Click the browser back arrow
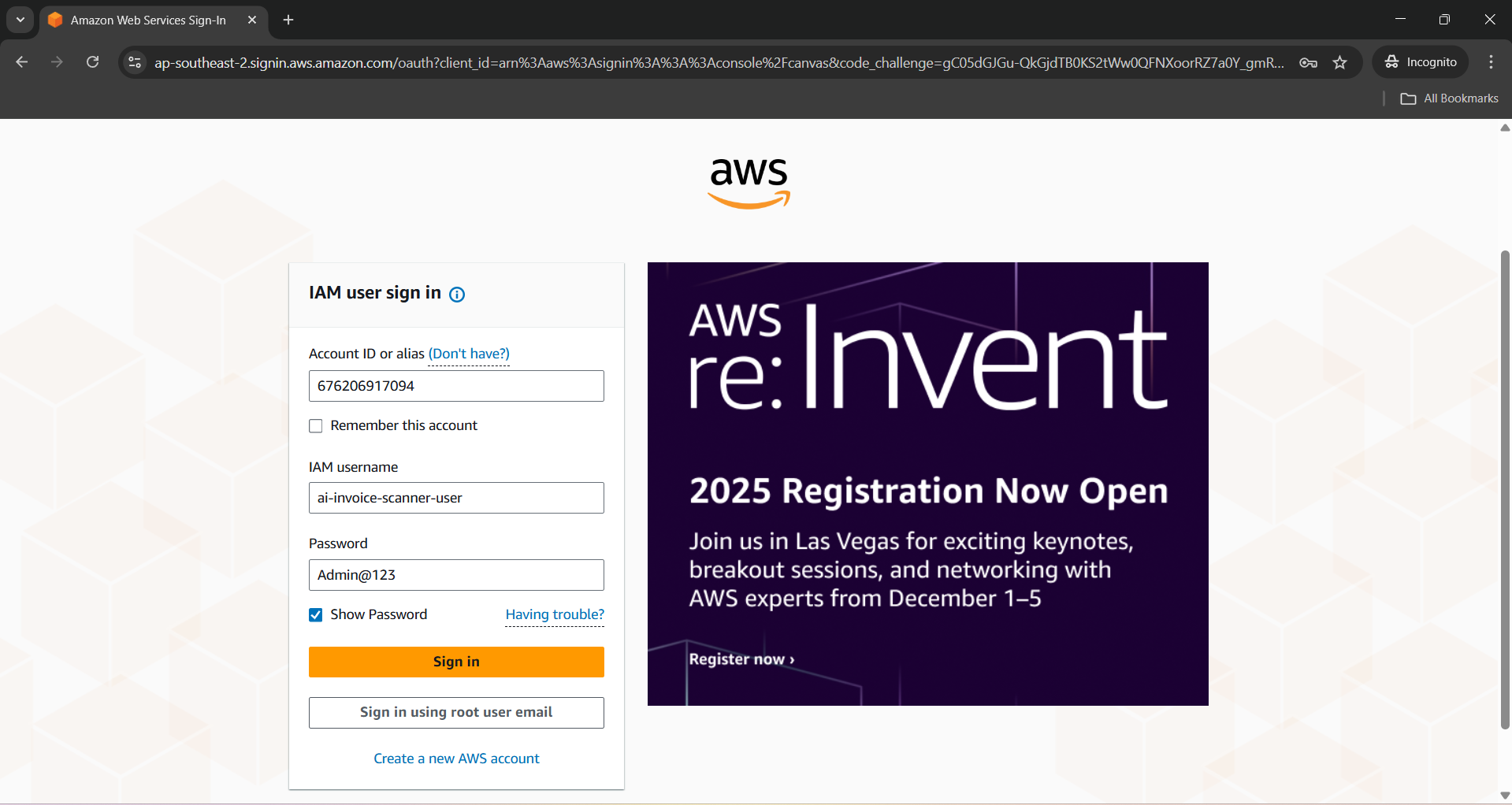Image resolution: width=1512 pixels, height=805 pixels. point(22,62)
